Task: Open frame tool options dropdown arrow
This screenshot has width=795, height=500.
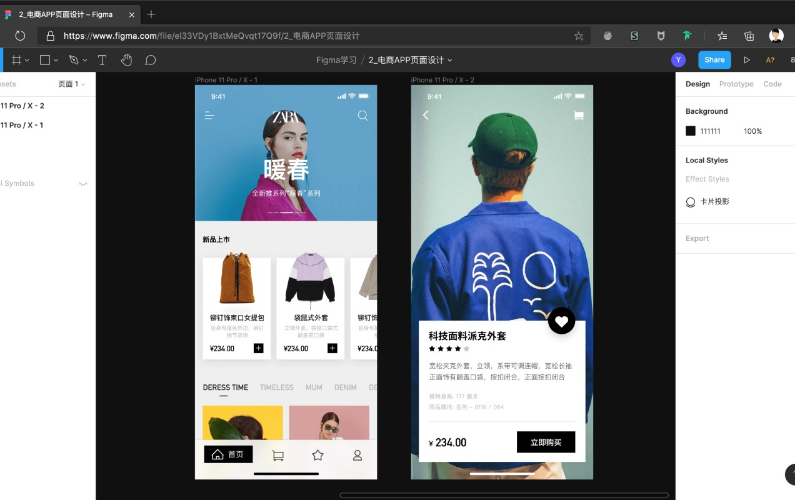Action: (27, 60)
